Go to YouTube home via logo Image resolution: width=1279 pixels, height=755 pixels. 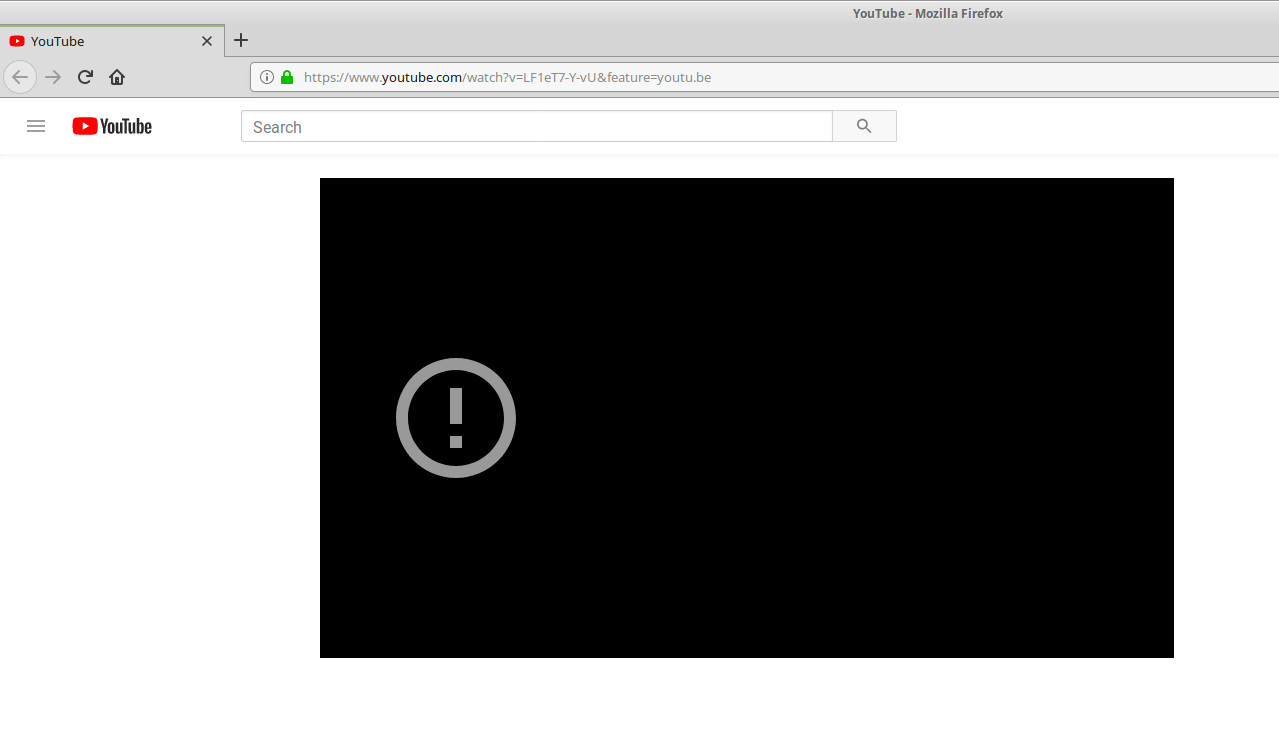tap(112, 126)
